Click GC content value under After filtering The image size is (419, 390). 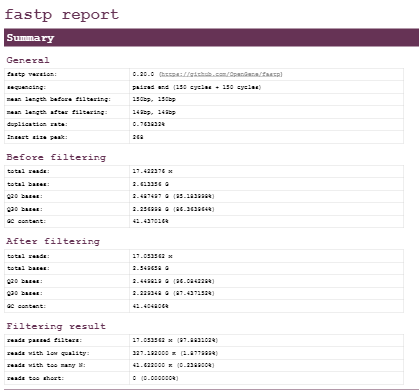click(x=150, y=306)
